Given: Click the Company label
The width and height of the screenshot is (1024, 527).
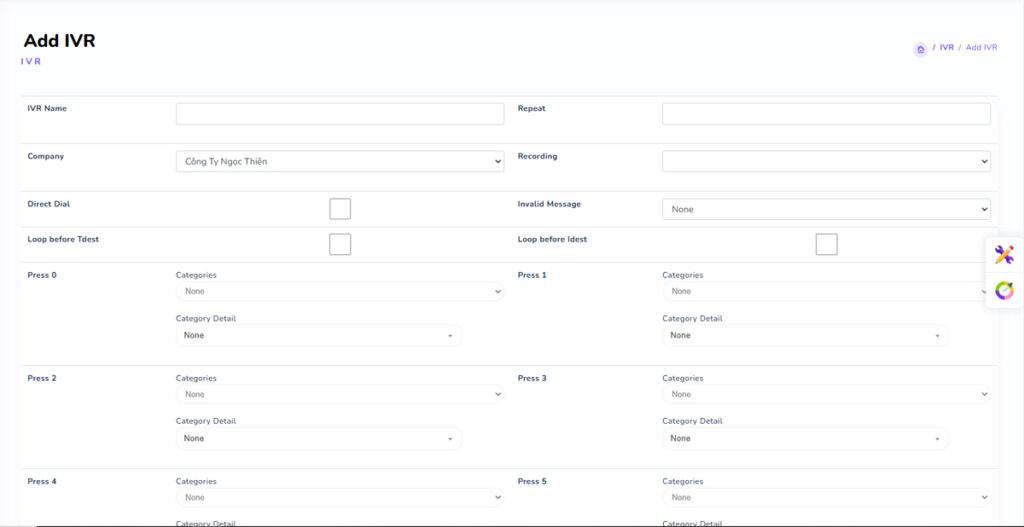Looking at the screenshot, I should coord(46,156).
